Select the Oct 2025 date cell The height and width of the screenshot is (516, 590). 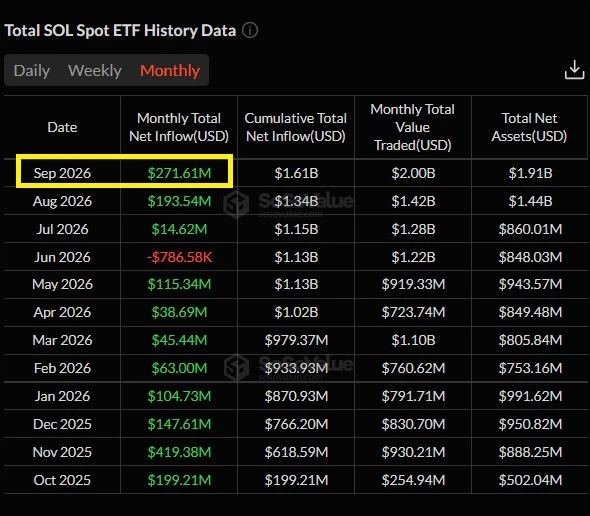point(62,480)
